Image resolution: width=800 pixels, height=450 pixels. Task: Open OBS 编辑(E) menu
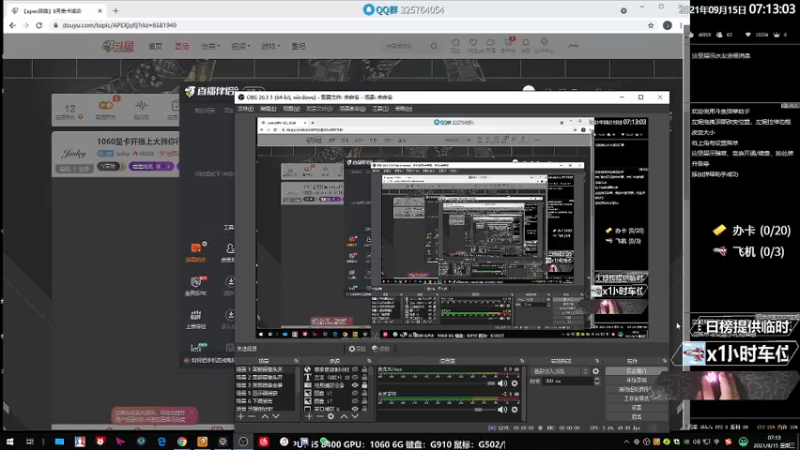(268, 109)
